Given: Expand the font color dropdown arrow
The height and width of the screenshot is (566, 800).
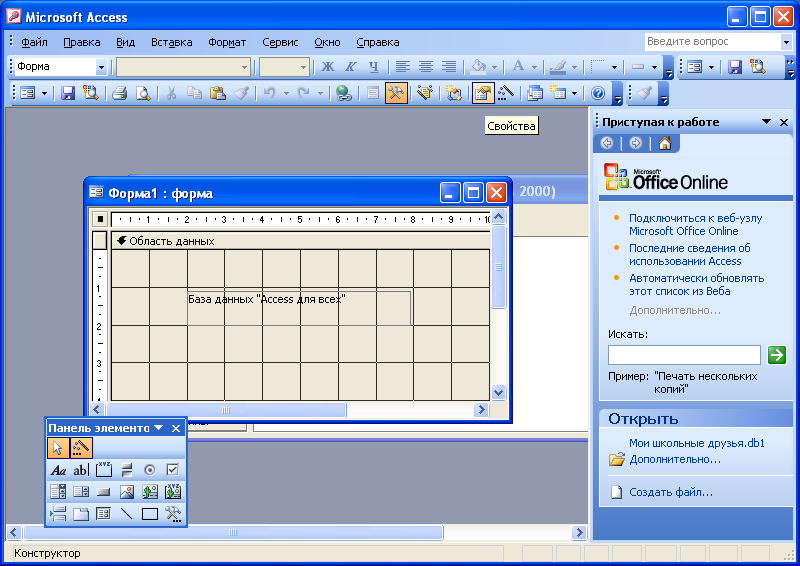Looking at the screenshot, I should 534,67.
